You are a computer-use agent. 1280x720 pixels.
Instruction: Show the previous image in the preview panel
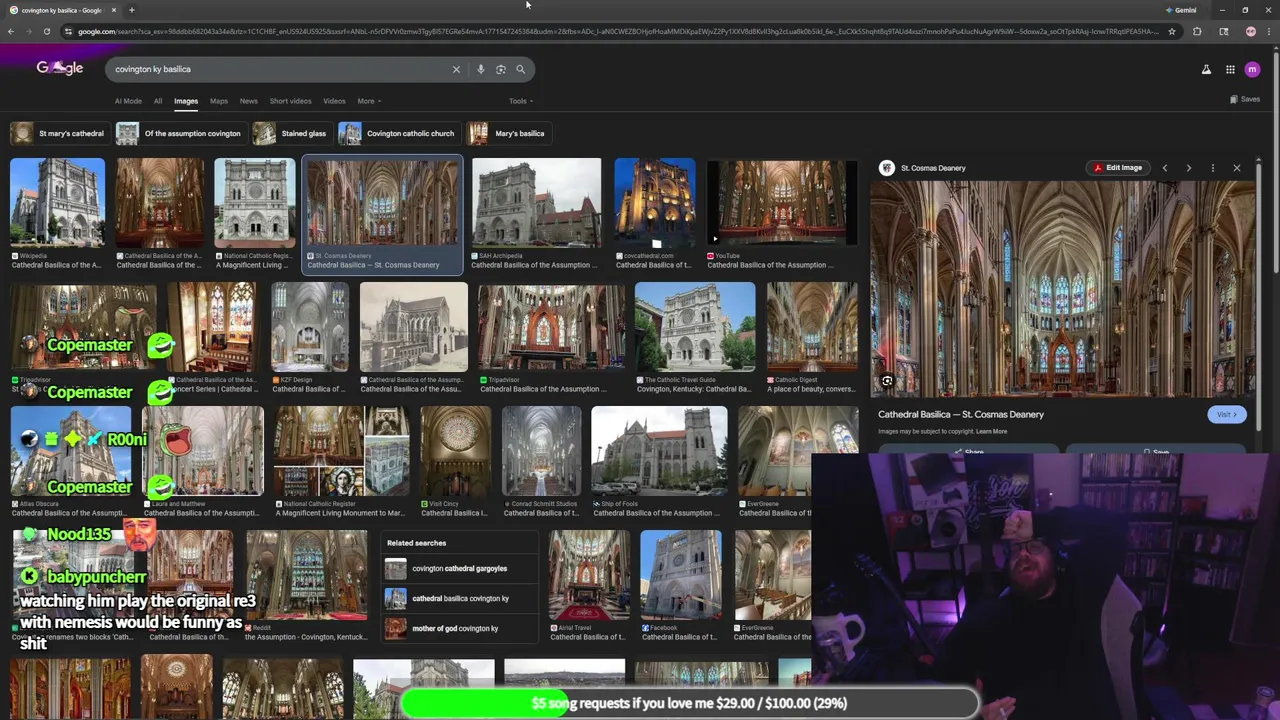pos(1165,168)
